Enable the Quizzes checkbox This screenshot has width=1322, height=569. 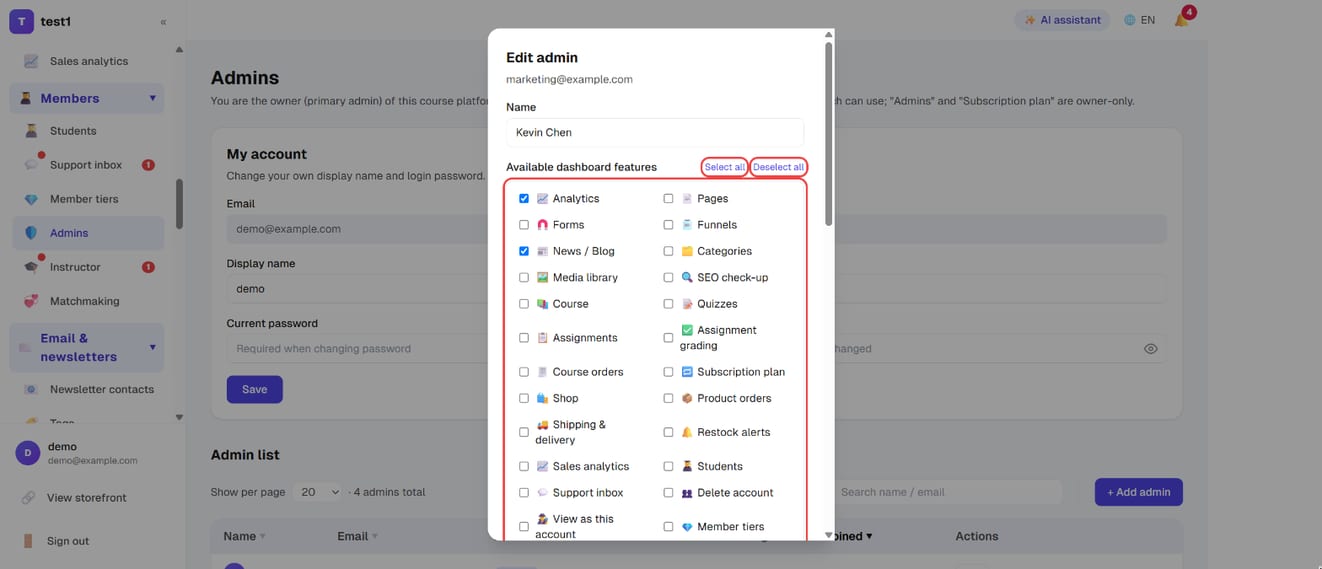[669, 304]
